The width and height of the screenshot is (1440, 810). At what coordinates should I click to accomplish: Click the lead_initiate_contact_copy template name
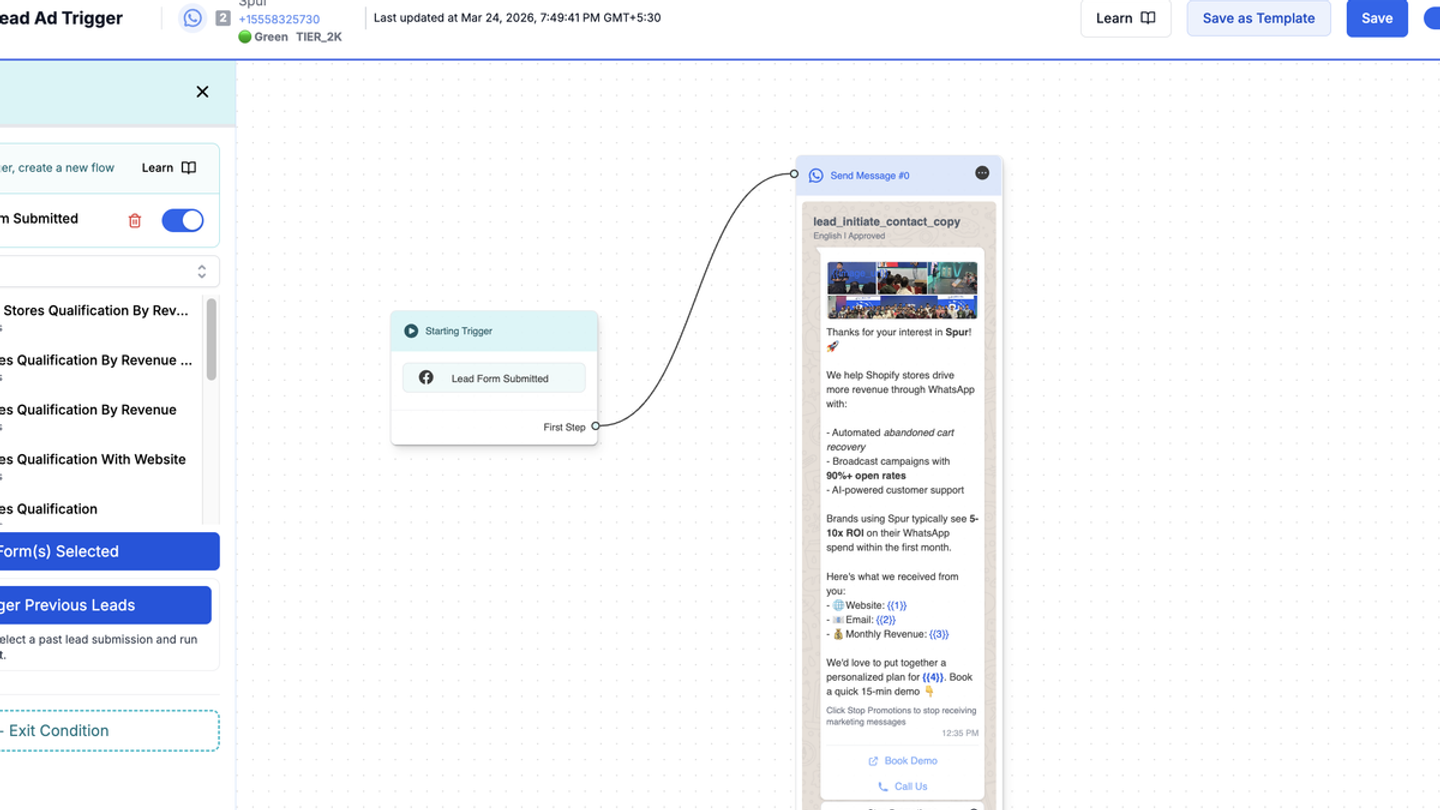coord(887,222)
